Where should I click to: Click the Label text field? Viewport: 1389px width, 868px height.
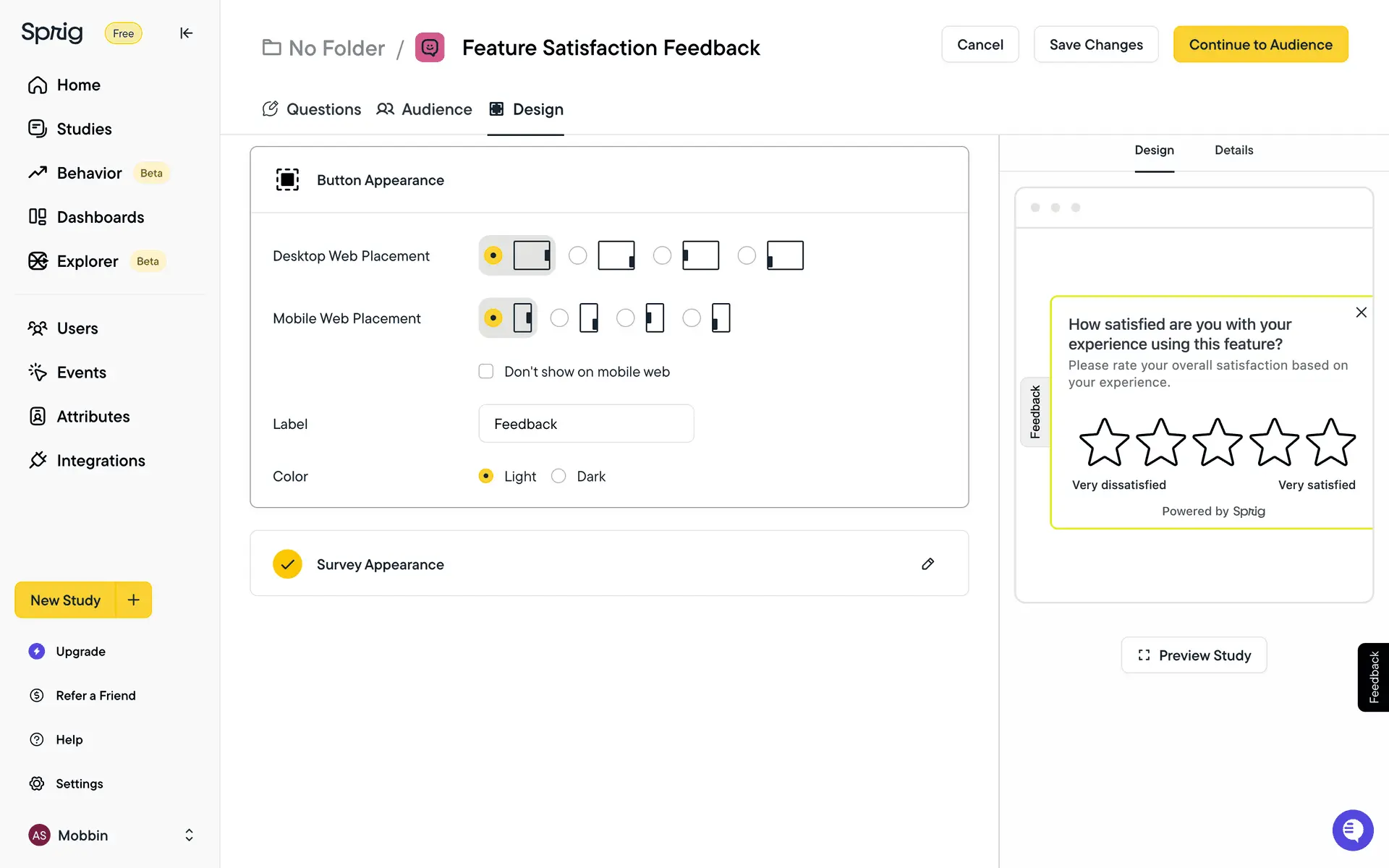[586, 424]
